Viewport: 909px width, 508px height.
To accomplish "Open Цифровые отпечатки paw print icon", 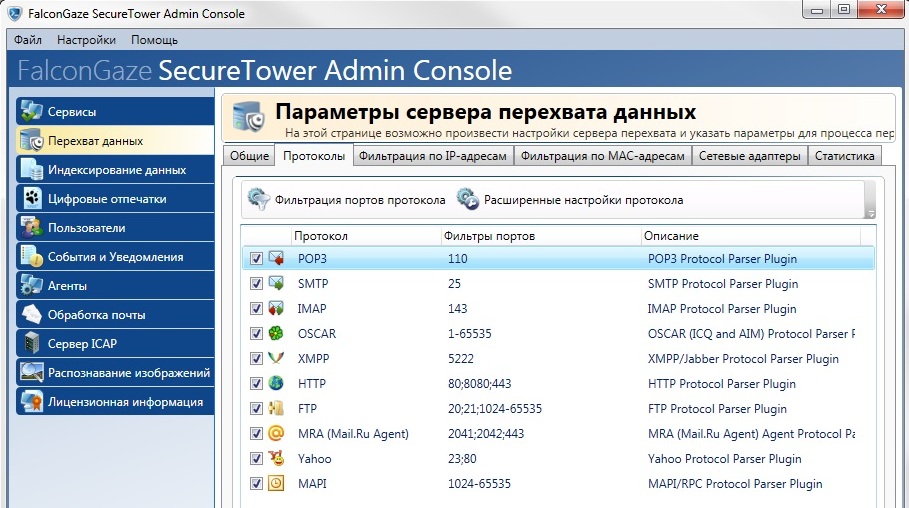I will [x=31, y=198].
